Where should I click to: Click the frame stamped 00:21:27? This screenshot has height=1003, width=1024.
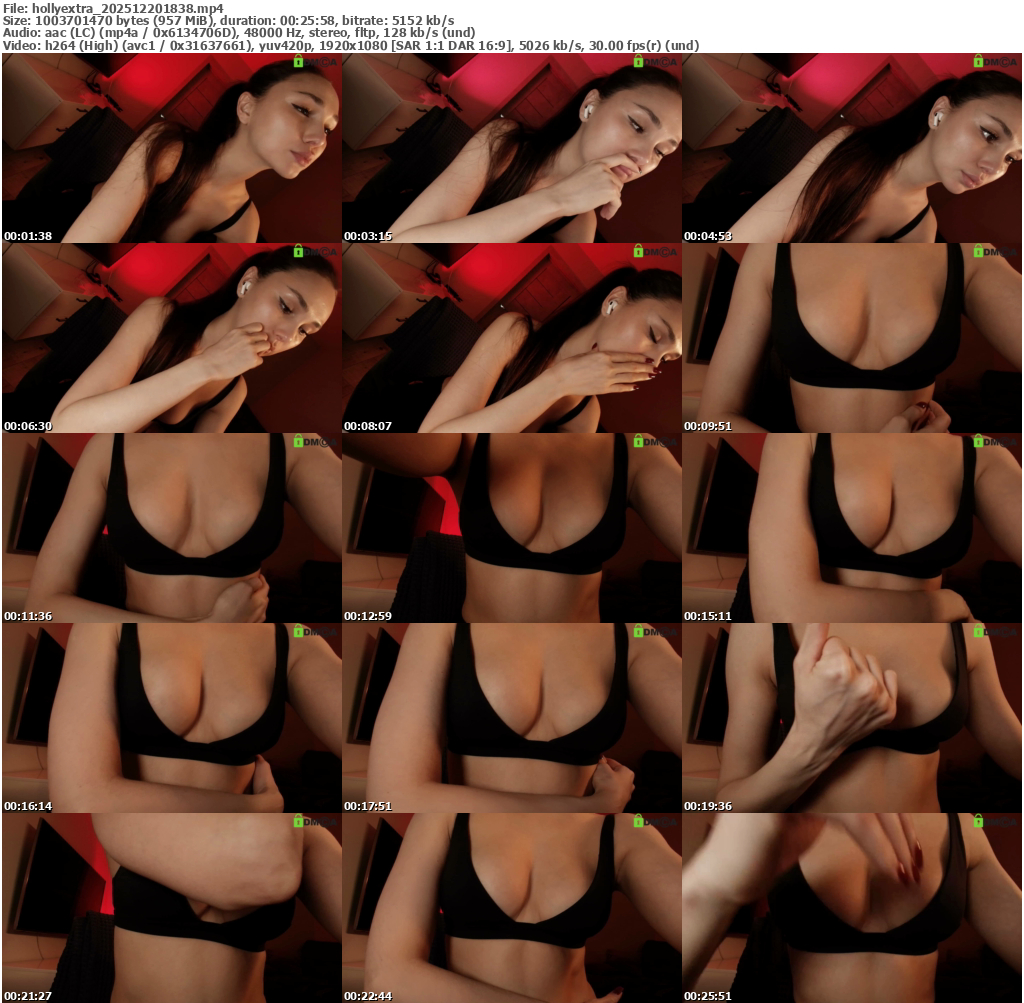pyautogui.click(x=172, y=908)
